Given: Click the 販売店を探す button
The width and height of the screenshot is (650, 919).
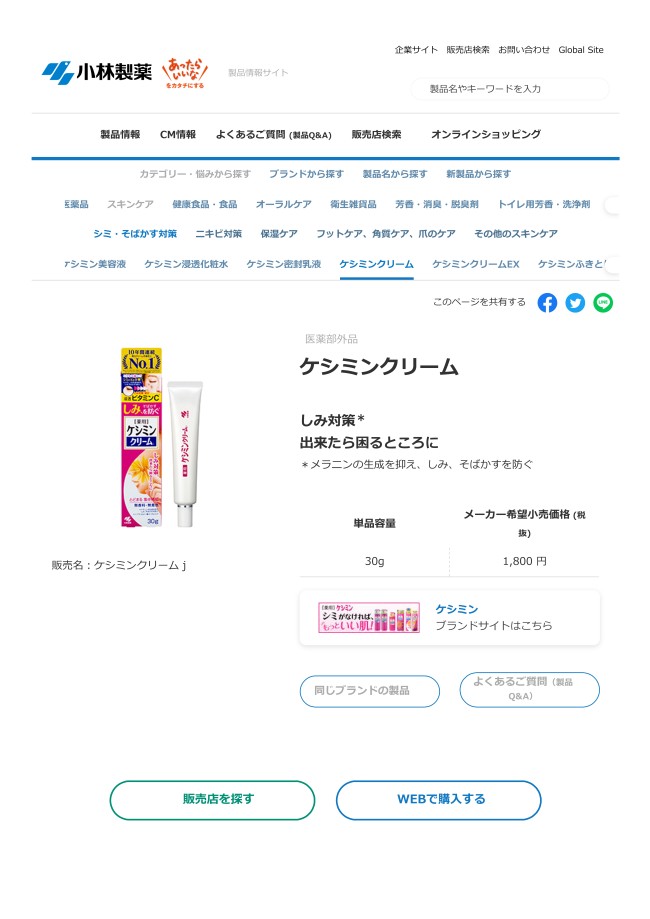Looking at the screenshot, I should pos(212,800).
